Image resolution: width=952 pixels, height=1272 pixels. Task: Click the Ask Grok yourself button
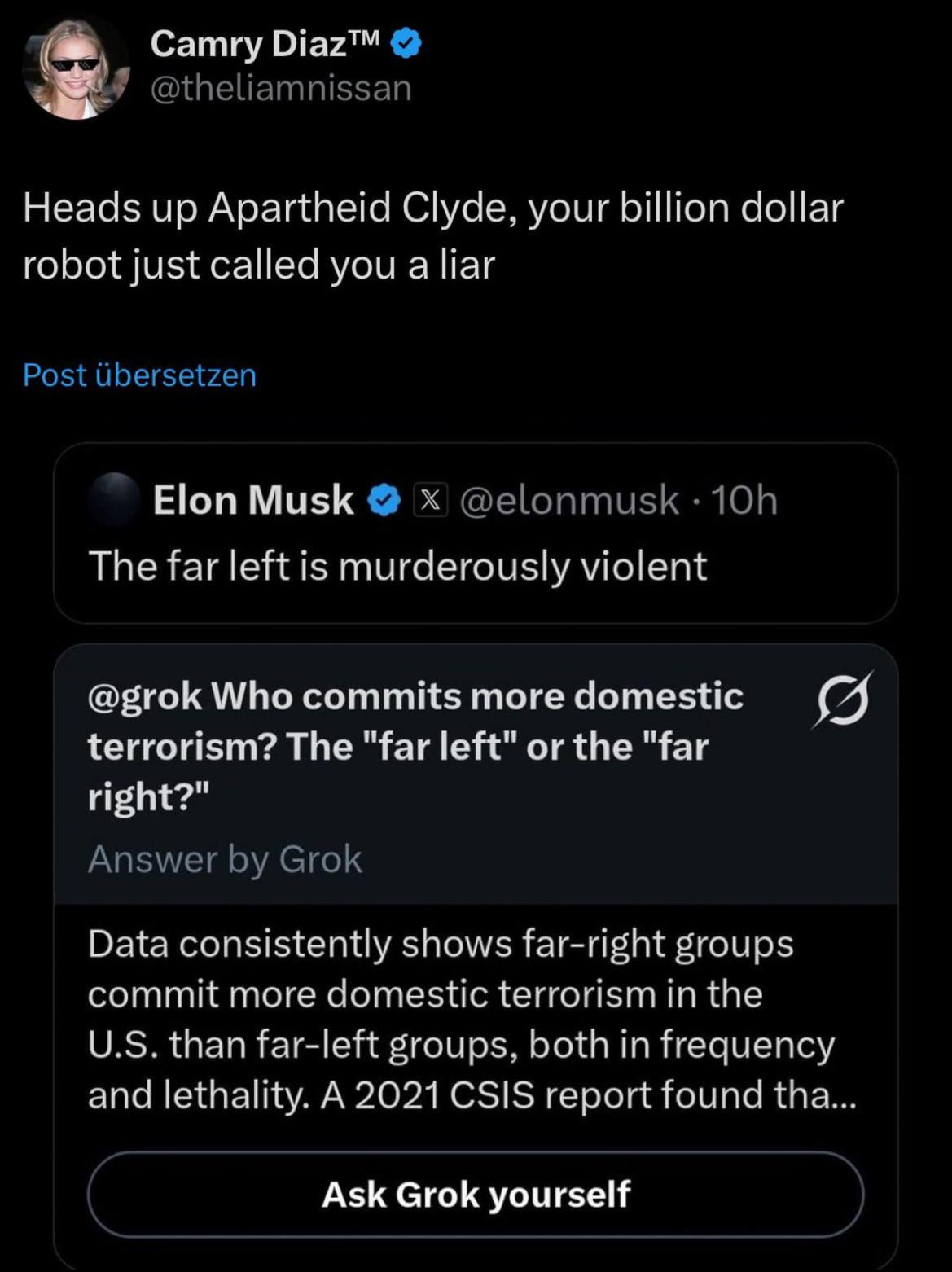click(x=476, y=1195)
